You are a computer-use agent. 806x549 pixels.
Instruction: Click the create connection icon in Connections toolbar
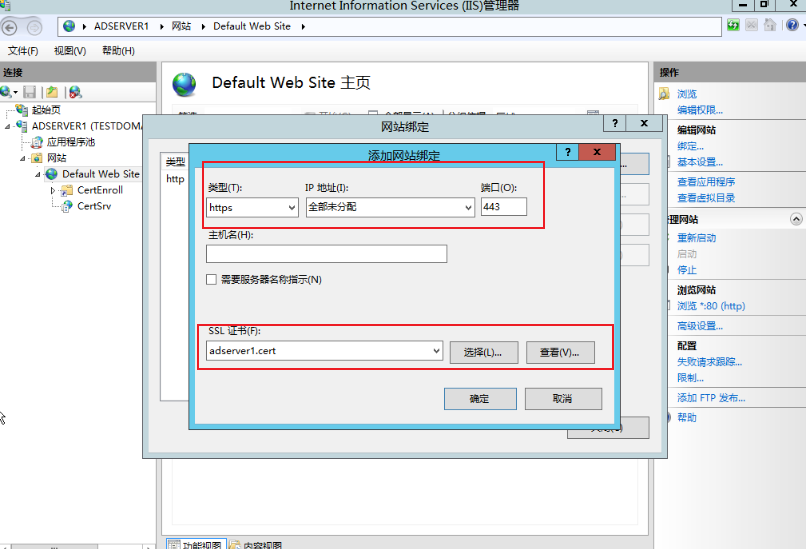click(6, 92)
